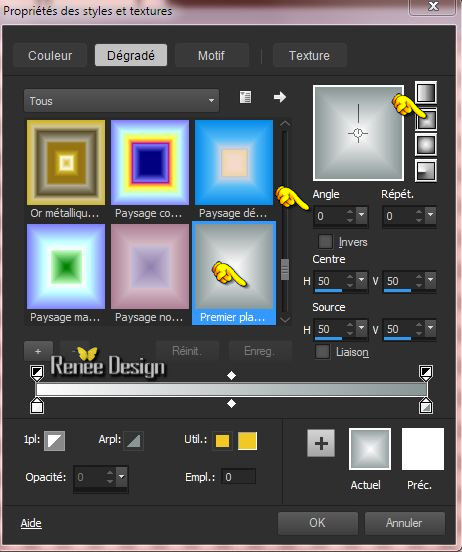Open the Texture tab
Screen dimensions: 462x552
point(310,55)
